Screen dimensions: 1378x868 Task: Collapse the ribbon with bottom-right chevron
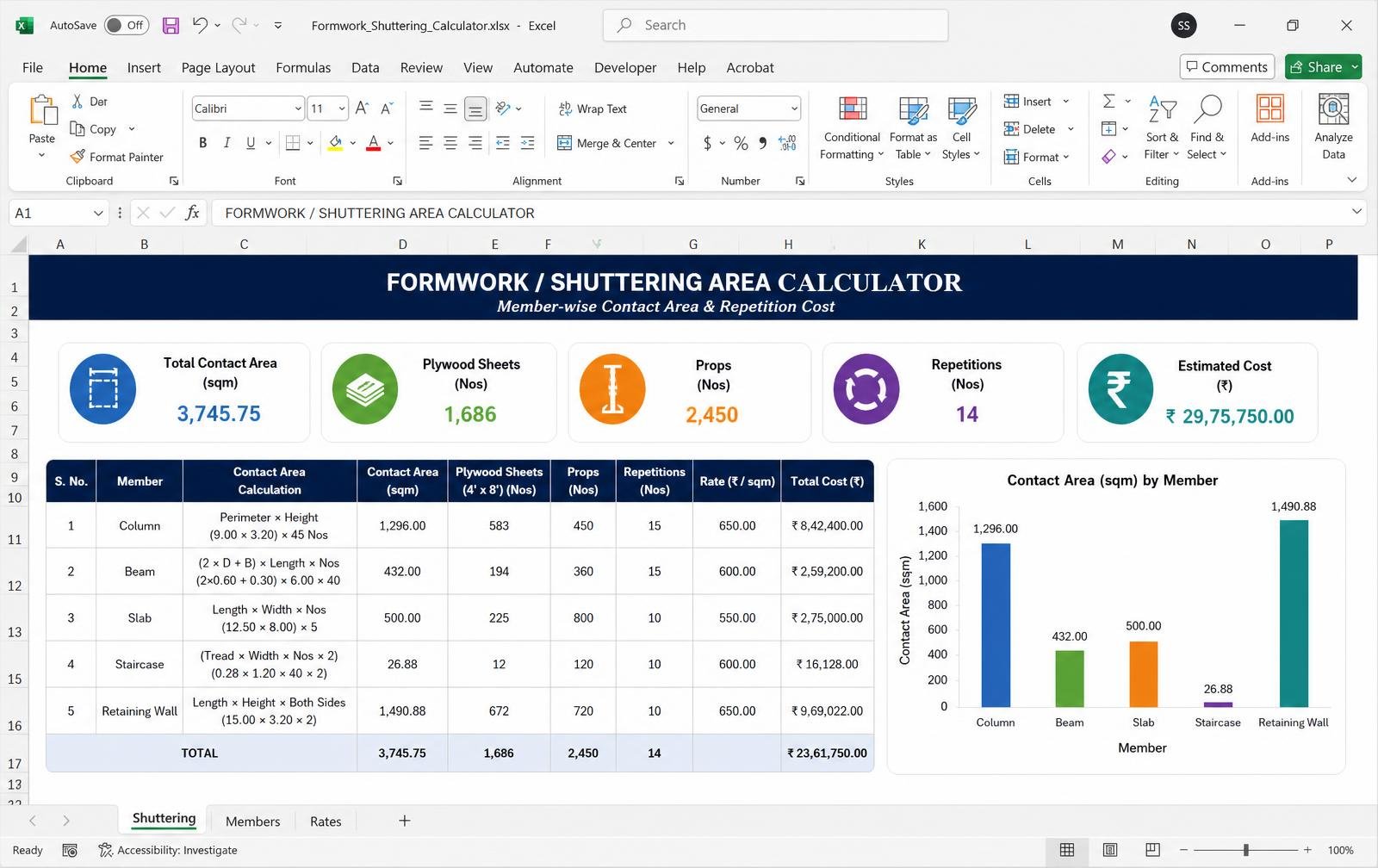(1351, 180)
